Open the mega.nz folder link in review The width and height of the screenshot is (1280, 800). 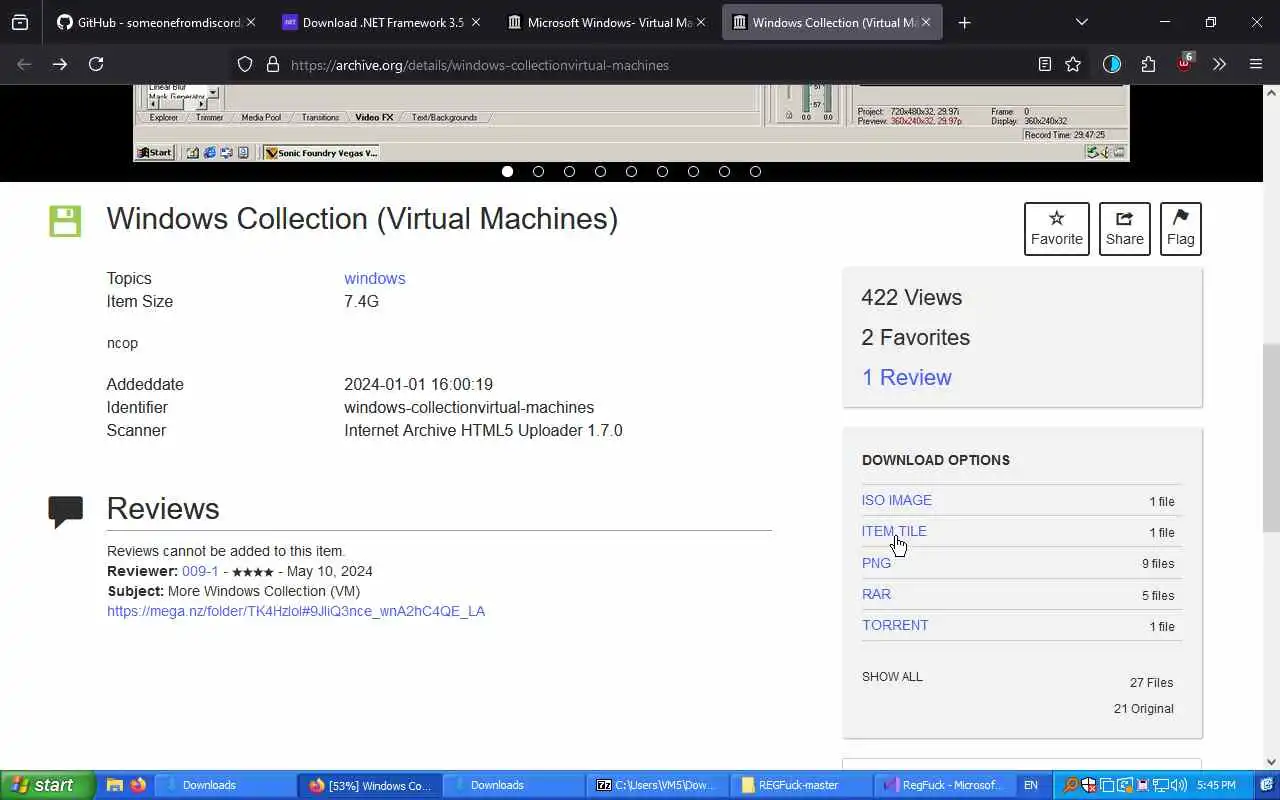[x=296, y=611]
